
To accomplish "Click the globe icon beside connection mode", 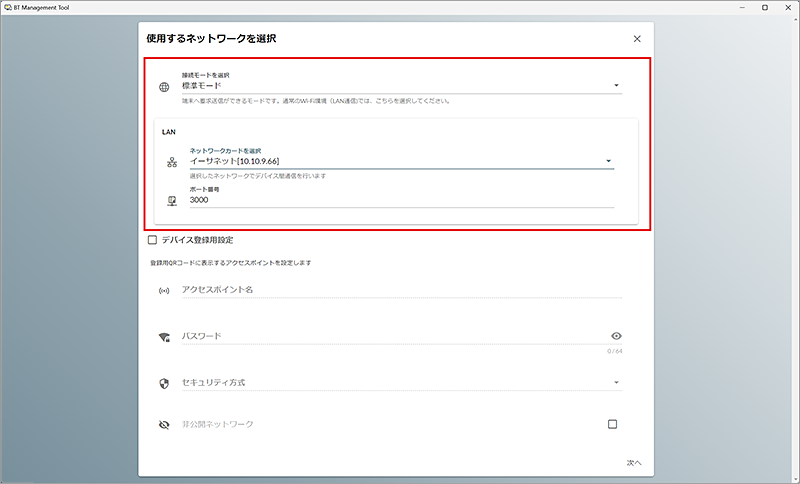I will click(165, 87).
